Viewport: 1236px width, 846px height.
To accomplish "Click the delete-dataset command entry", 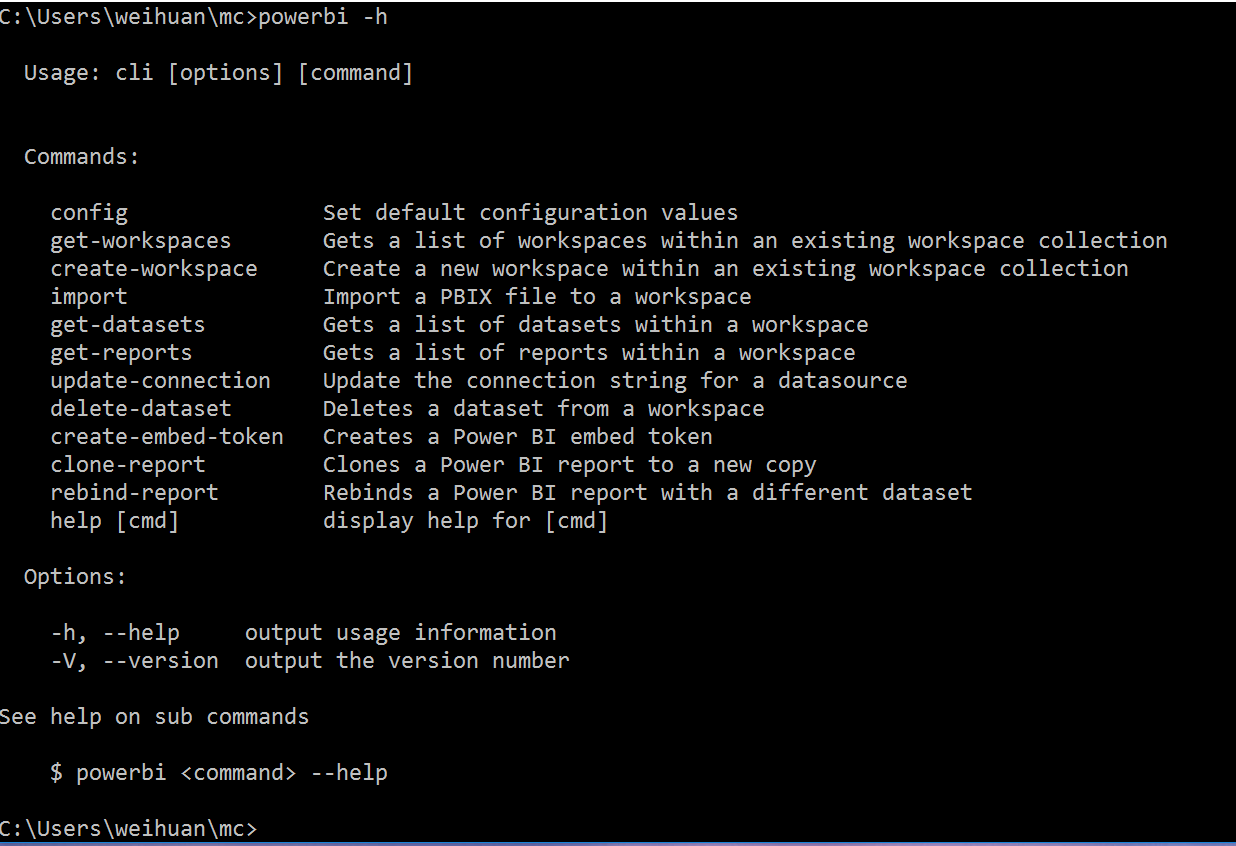I will tap(140, 408).
